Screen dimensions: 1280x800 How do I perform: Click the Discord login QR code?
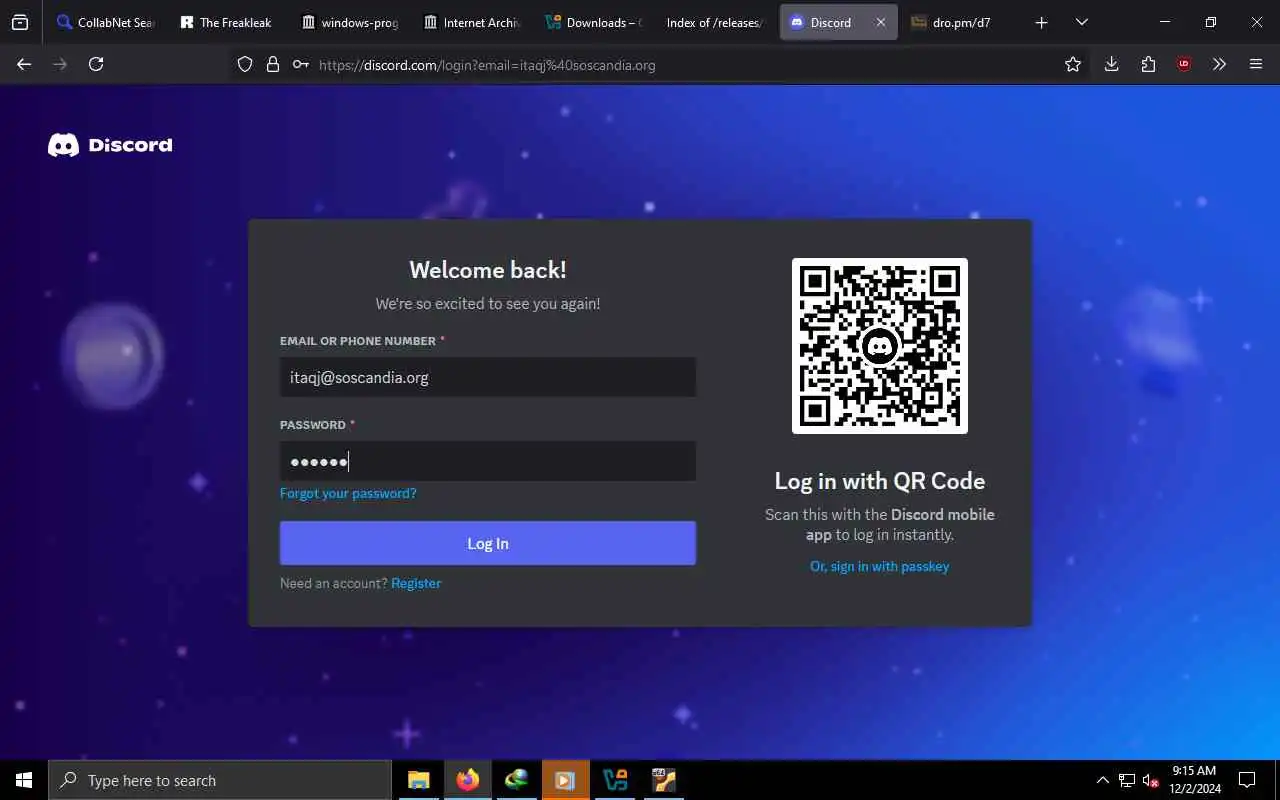point(880,346)
